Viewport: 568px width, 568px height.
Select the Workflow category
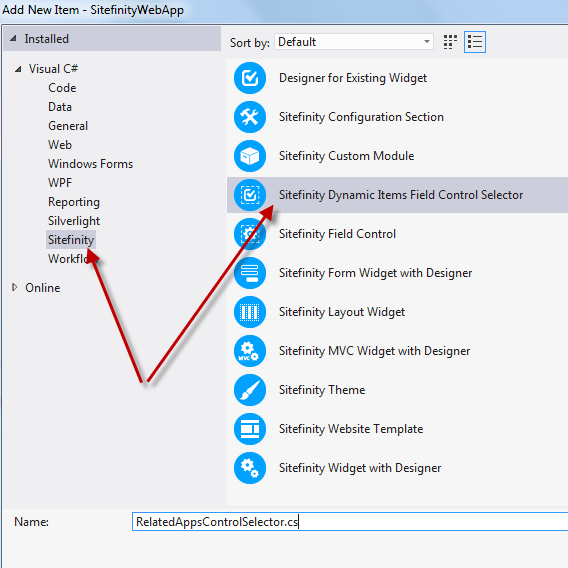pyautogui.click(x=73, y=259)
